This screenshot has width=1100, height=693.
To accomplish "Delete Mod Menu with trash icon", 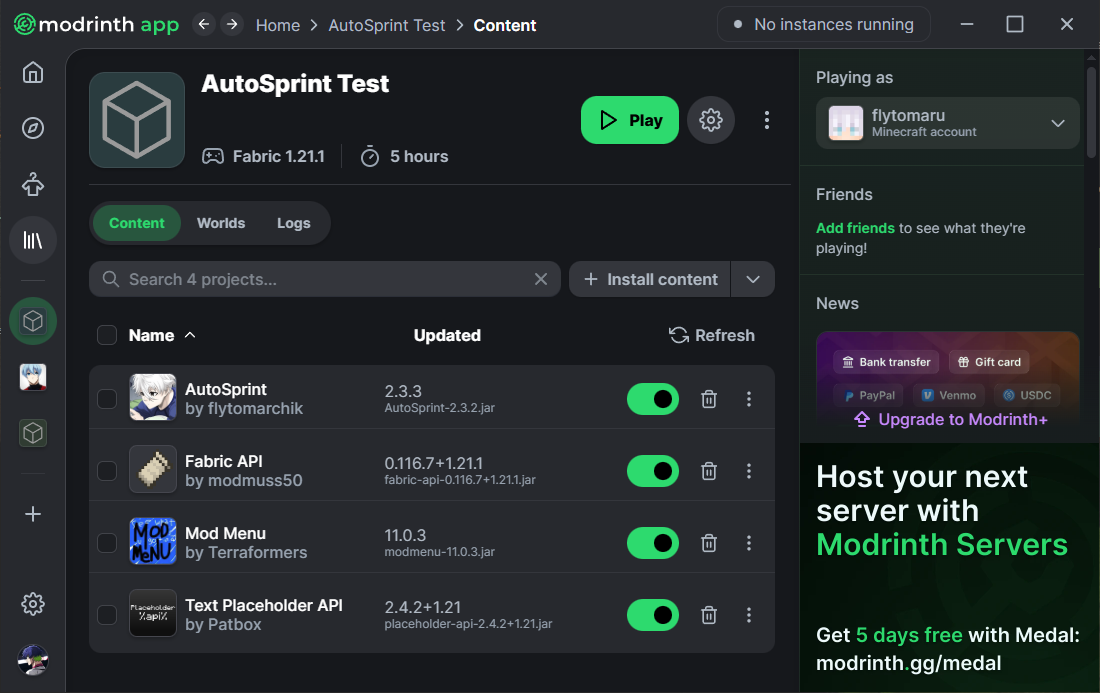I will [x=709, y=543].
